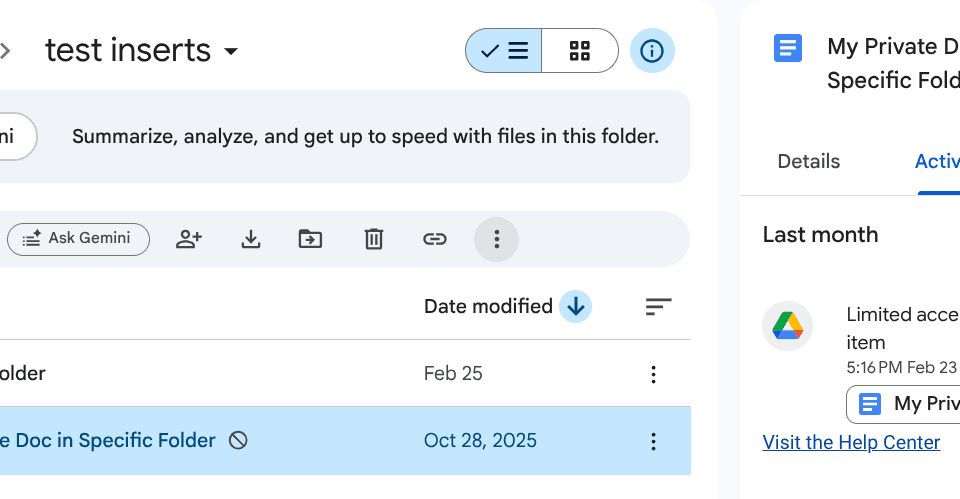Viewport: 960px width, 499px height.
Task: Open the sort options menu
Action: tap(658, 307)
